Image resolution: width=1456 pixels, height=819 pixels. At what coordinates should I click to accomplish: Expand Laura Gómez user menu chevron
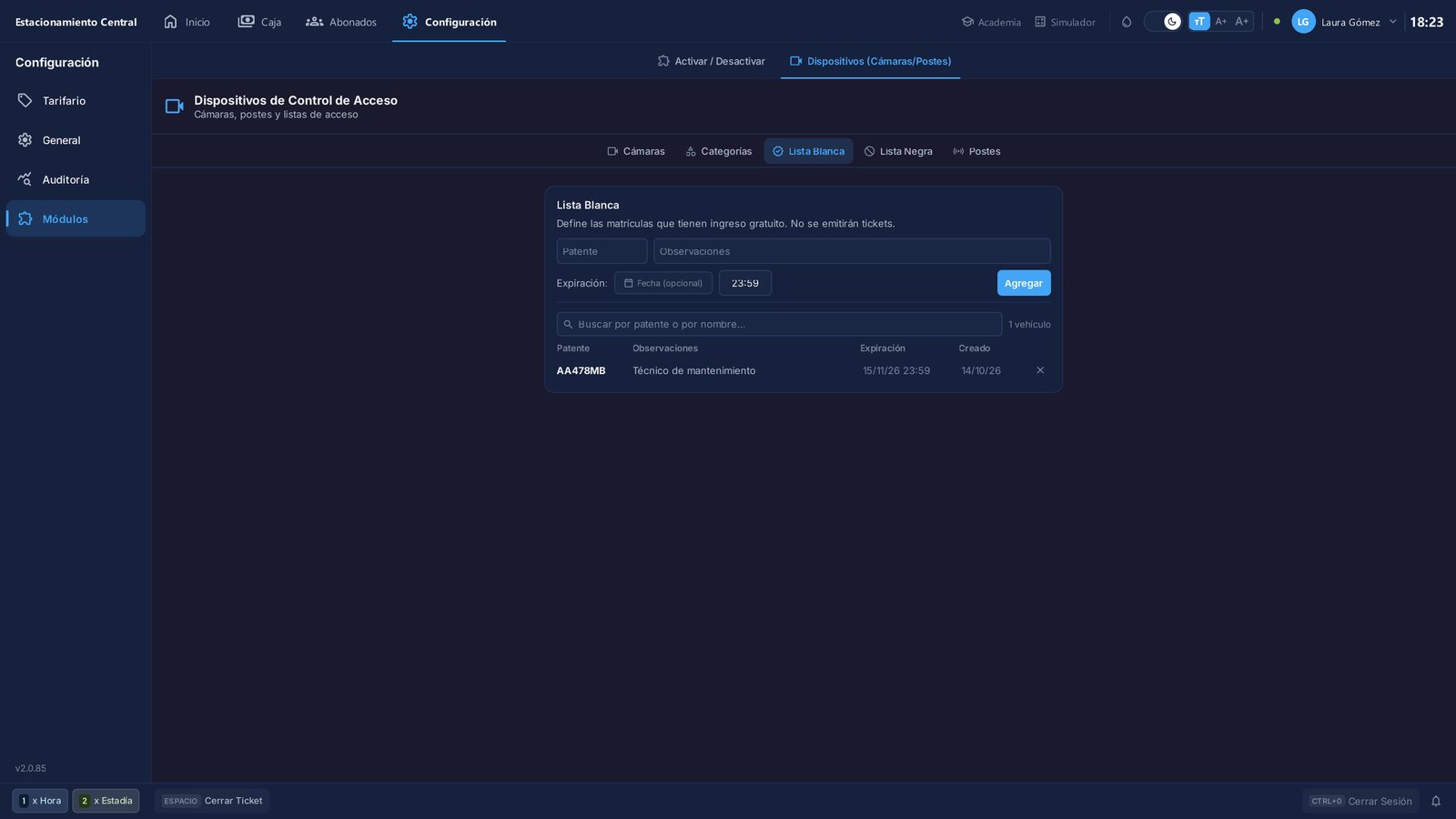pyautogui.click(x=1392, y=22)
